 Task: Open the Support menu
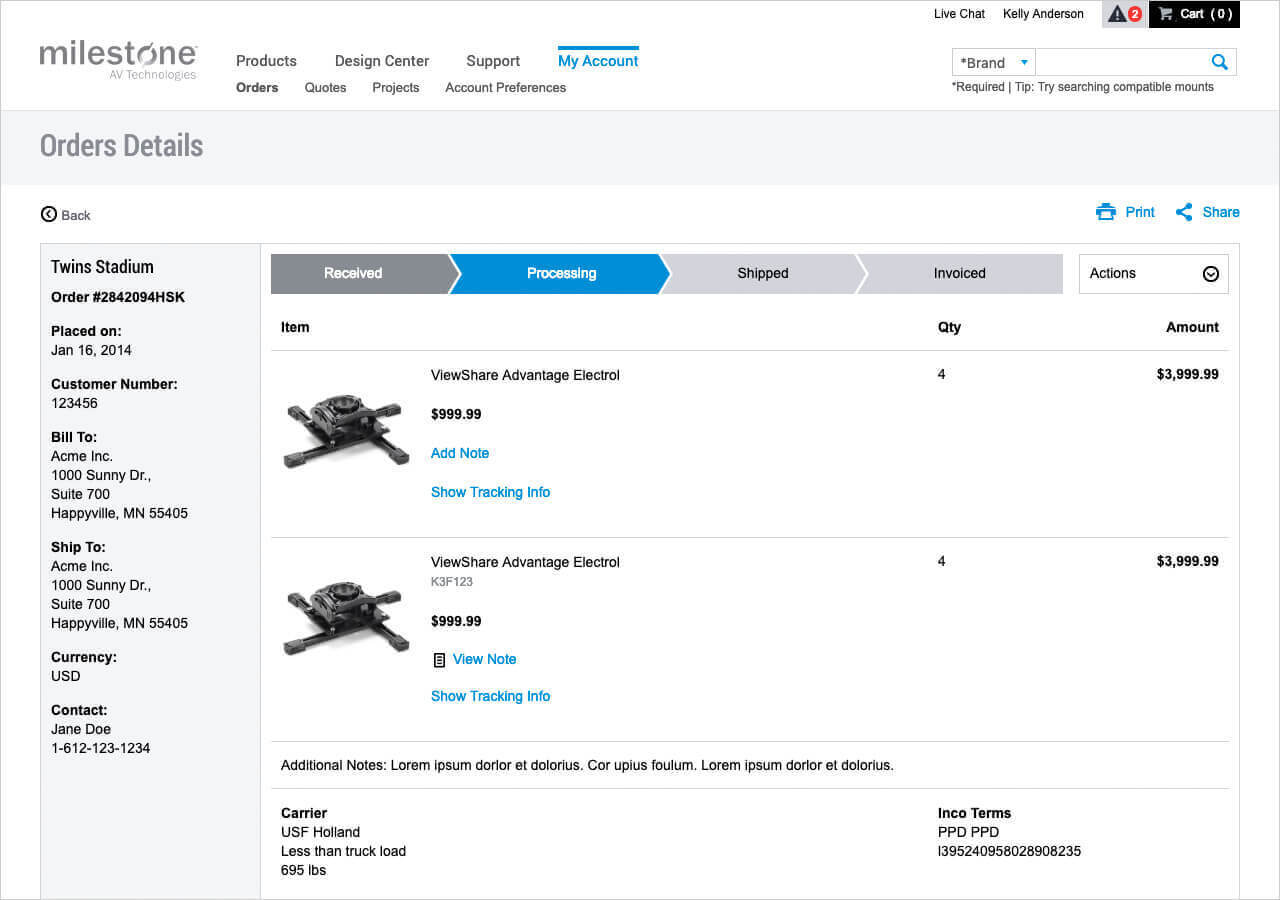493,61
